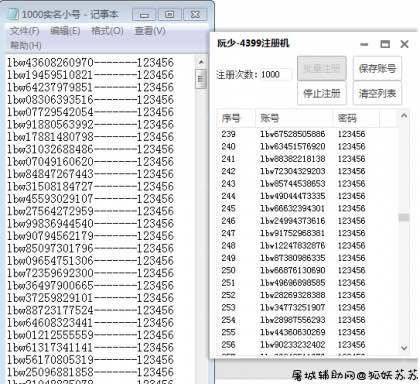420x384 pixels.
Task: Click Notepad line lbw61317341141
Action: tap(90, 347)
